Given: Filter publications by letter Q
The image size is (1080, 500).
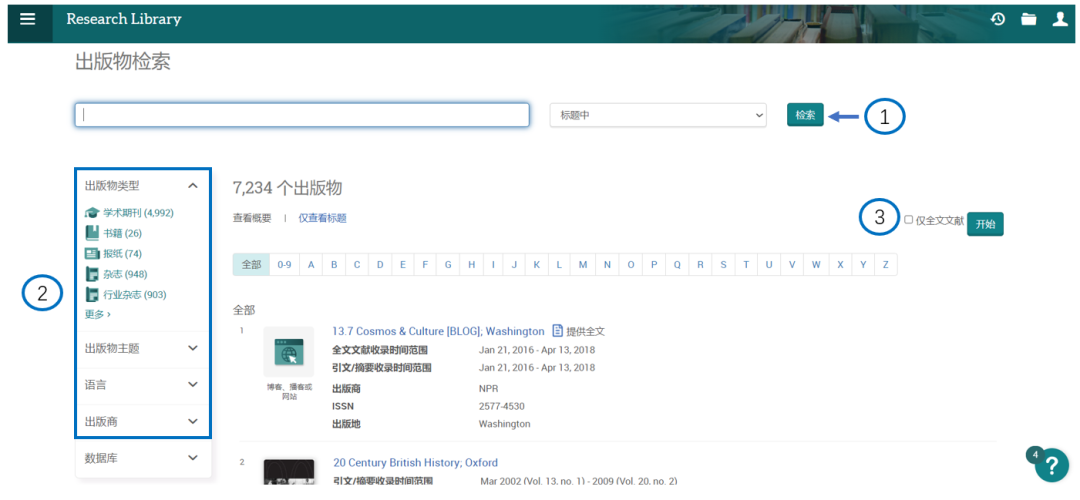Looking at the screenshot, I should (x=677, y=264).
